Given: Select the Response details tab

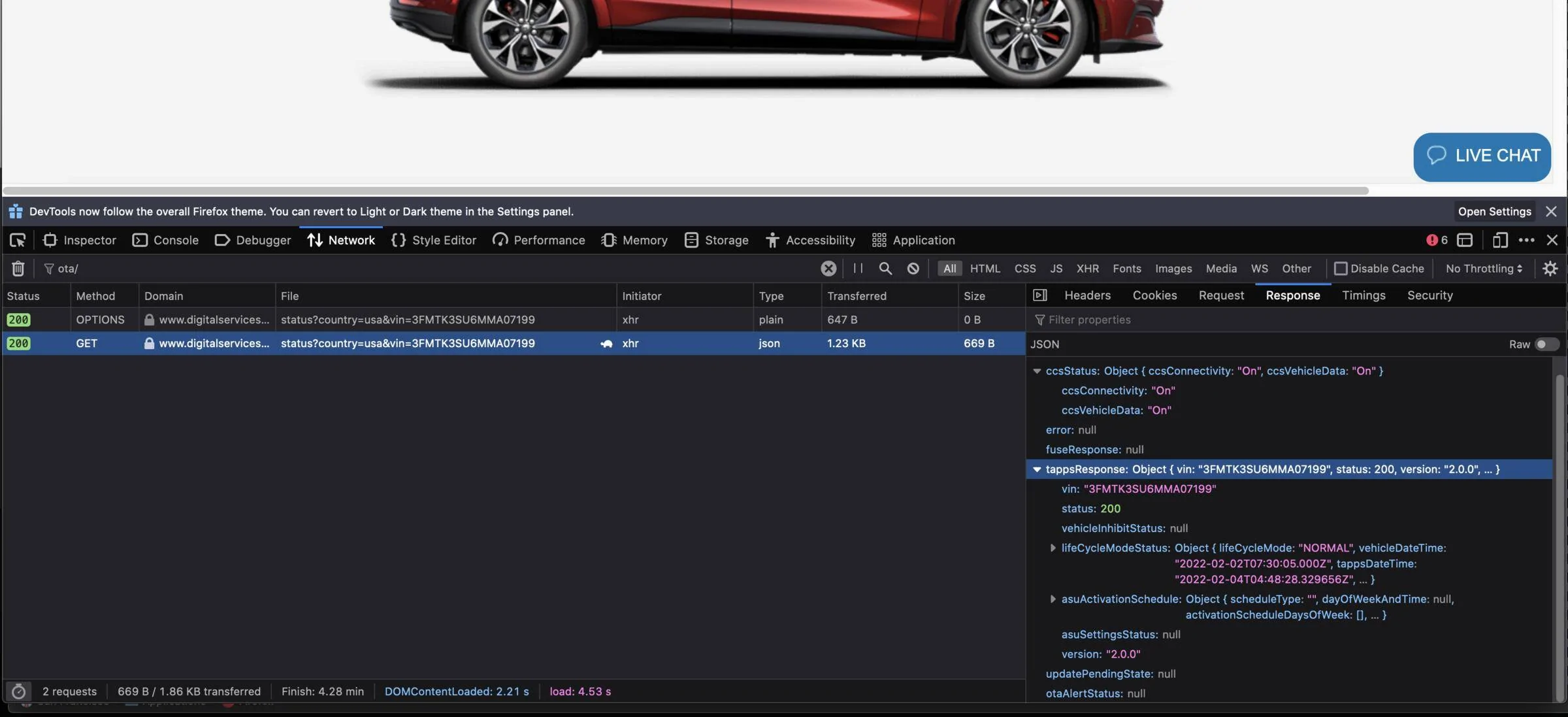Looking at the screenshot, I should click(1293, 295).
